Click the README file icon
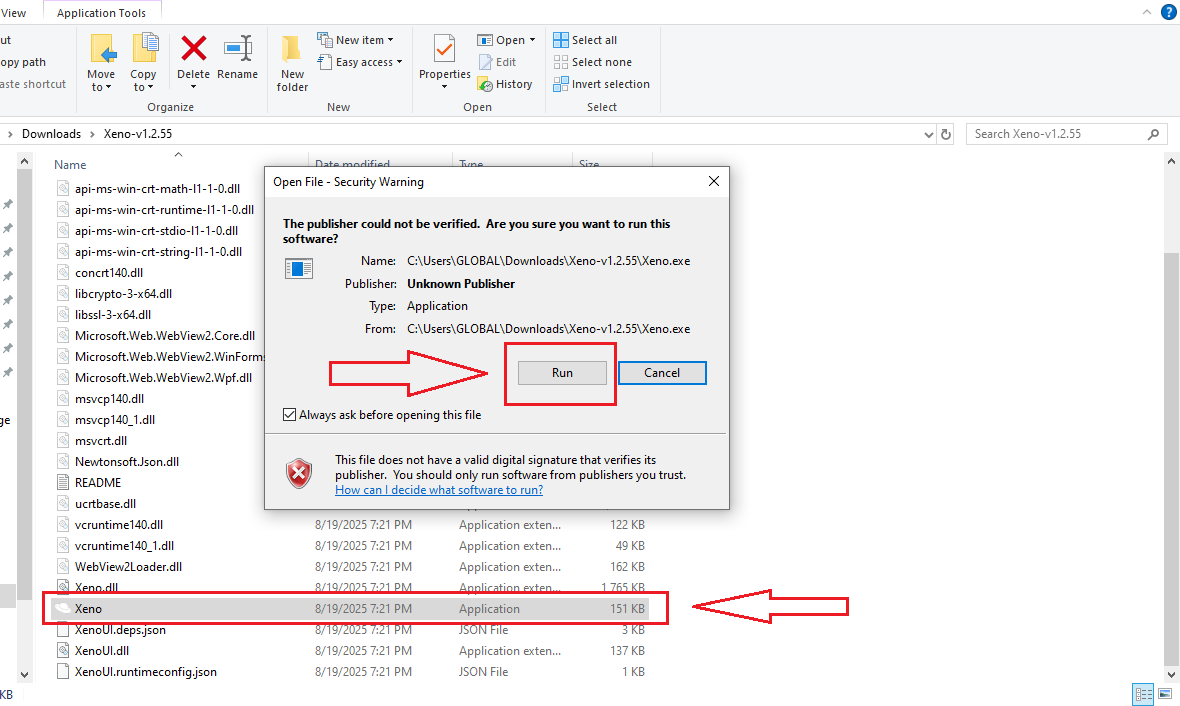 click(x=63, y=482)
